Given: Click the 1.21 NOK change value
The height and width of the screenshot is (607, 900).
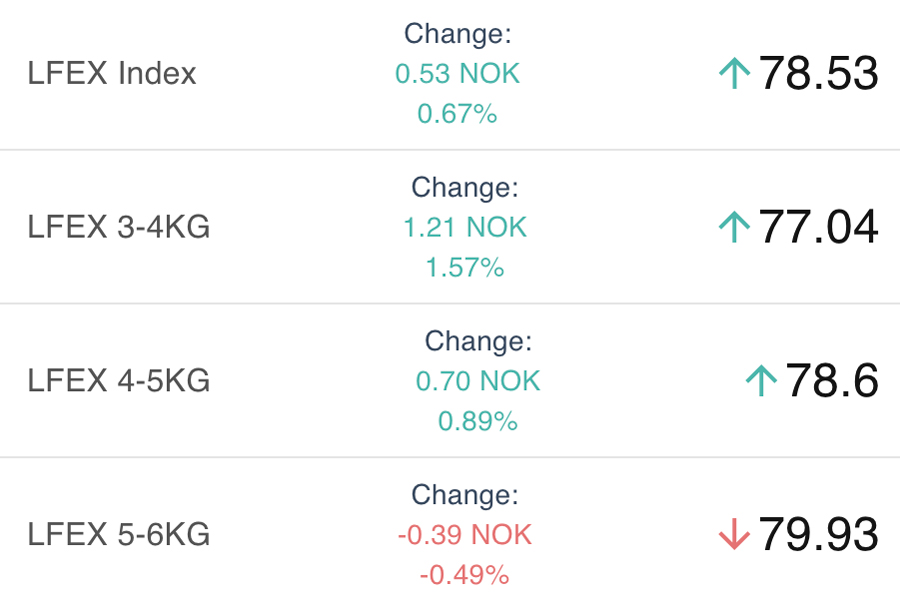Looking at the screenshot, I should [x=465, y=228].
